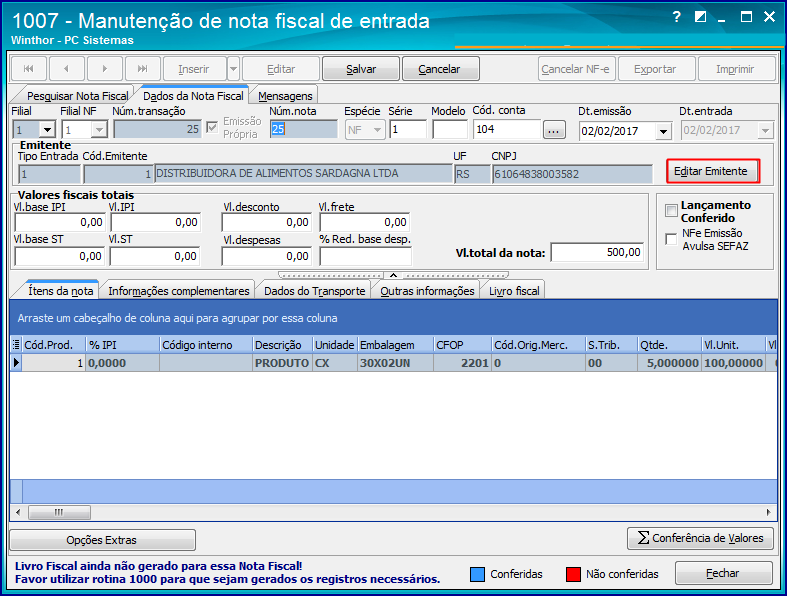Go to first record navigation icon
787x596 pixels.
[x=29, y=69]
